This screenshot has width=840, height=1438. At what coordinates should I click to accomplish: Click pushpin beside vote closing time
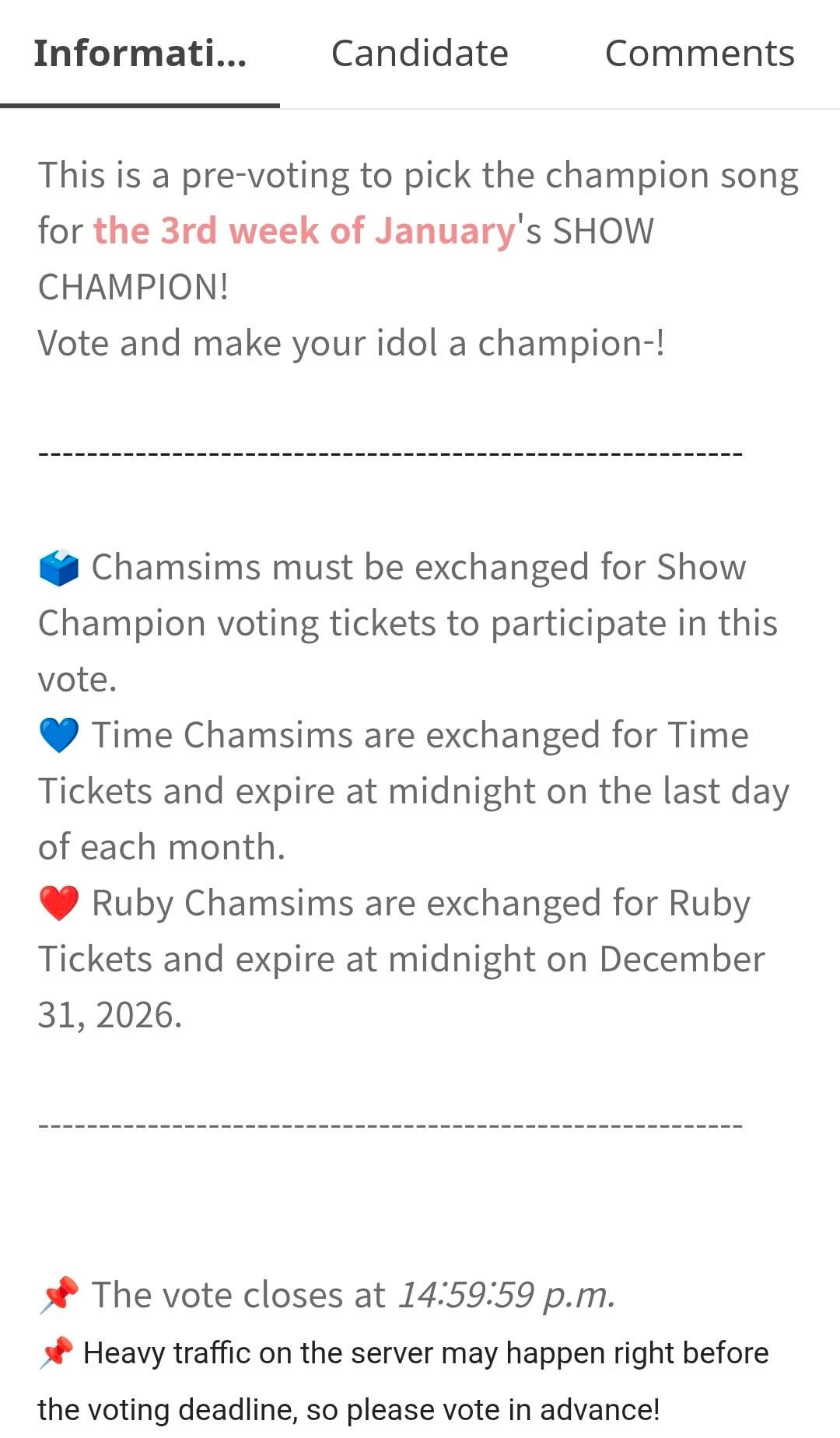click(59, 1295)
